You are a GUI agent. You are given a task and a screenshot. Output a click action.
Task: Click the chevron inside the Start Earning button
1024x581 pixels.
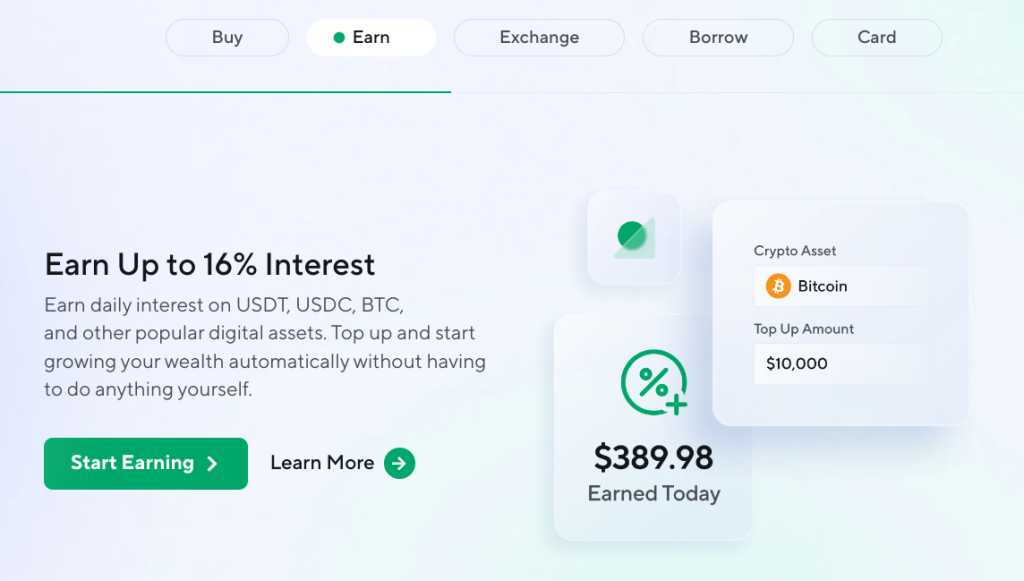pos(210,463)
